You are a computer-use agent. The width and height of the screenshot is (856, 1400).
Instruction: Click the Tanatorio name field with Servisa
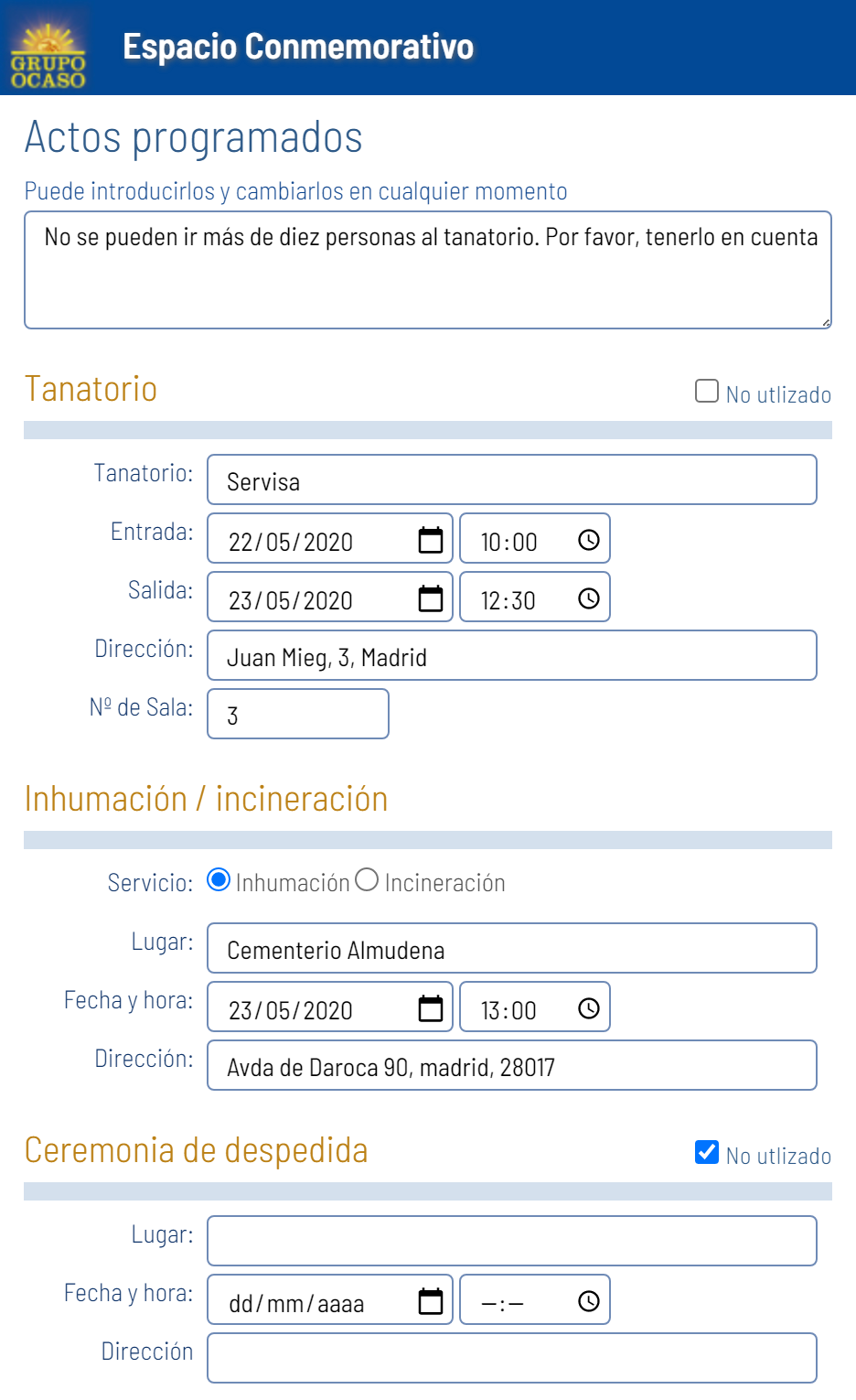(512, 480)
